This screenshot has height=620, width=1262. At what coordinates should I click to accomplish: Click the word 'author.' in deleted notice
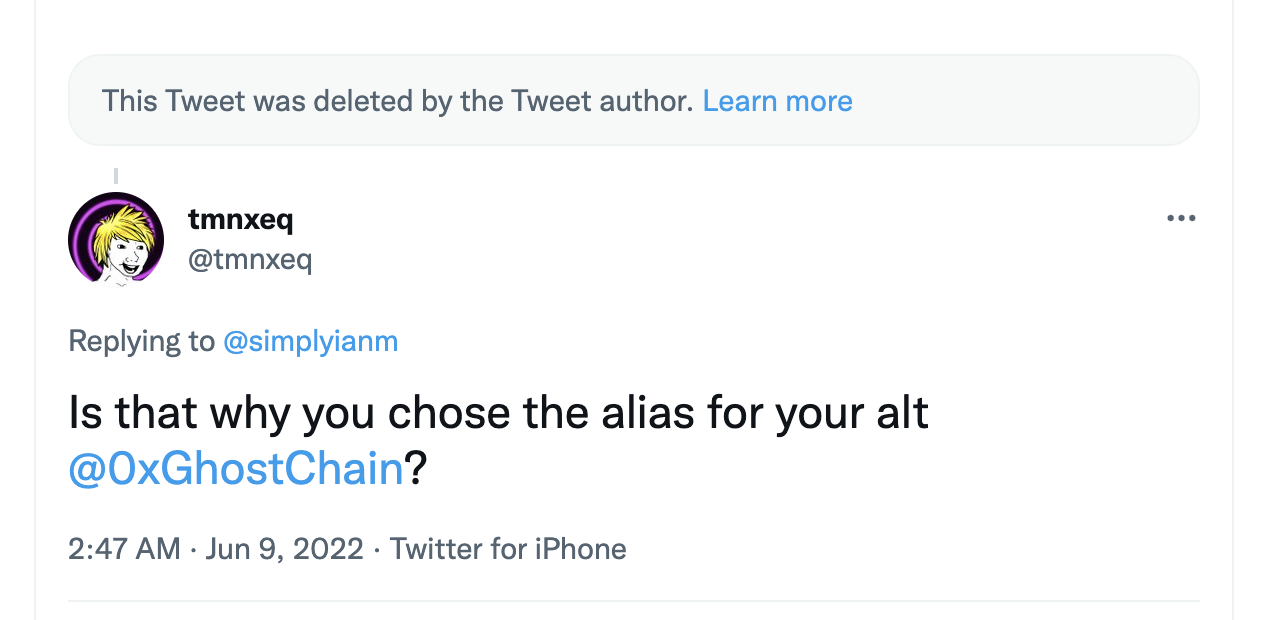(x=646, y=101)
